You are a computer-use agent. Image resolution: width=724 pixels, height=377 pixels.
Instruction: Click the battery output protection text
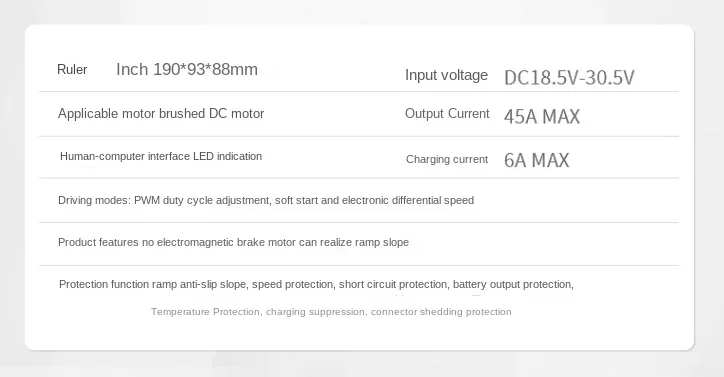513,284
